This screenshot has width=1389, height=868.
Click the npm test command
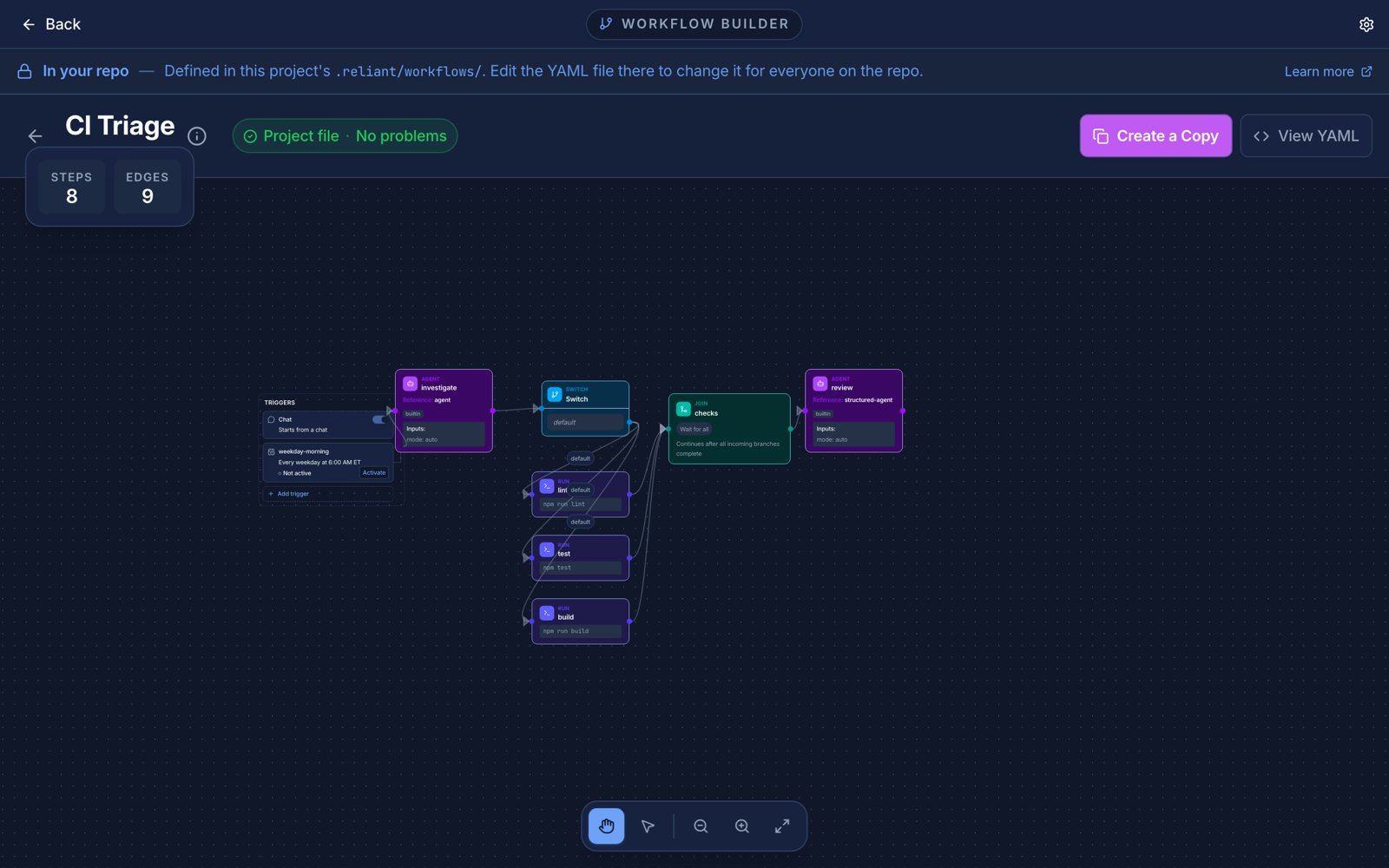[581, 568]
